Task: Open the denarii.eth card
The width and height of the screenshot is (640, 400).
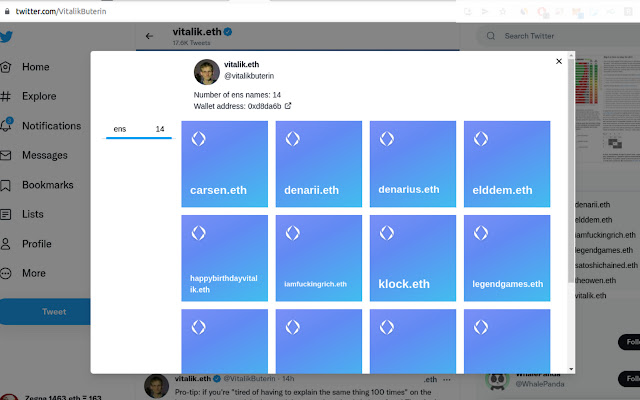Action: click(319, 164)
